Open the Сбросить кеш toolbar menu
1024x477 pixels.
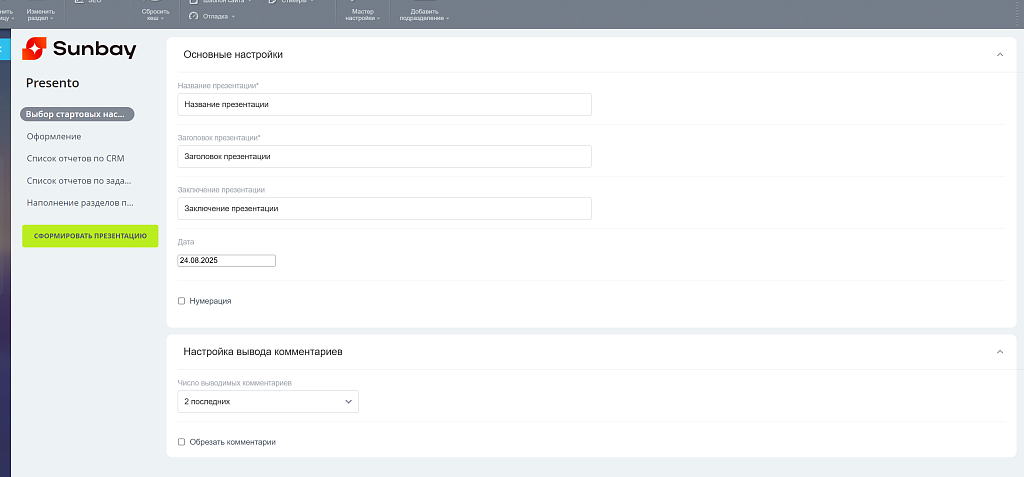tap(155, 14)
